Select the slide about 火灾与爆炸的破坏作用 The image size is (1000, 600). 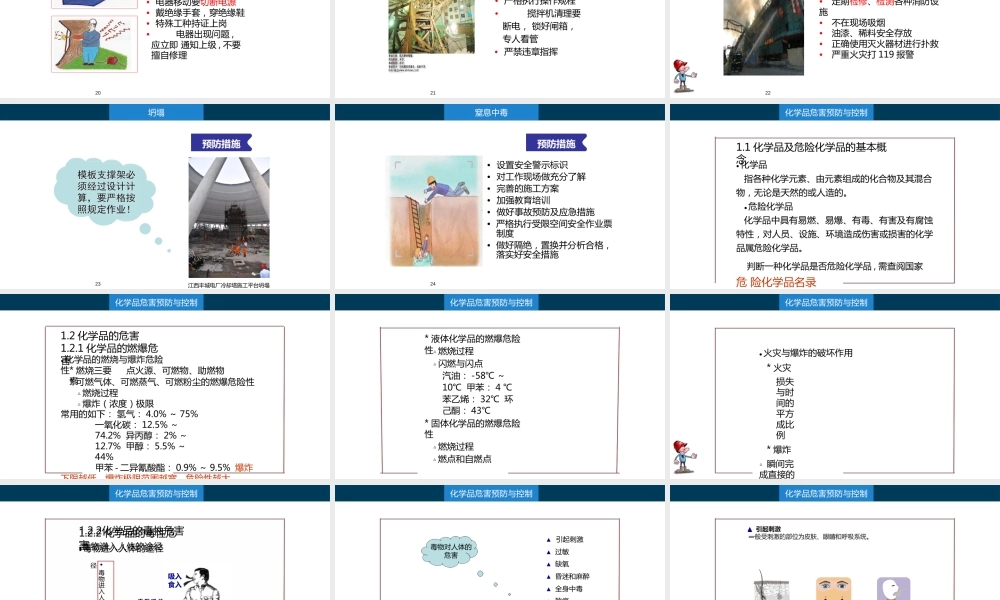(835, 386)
